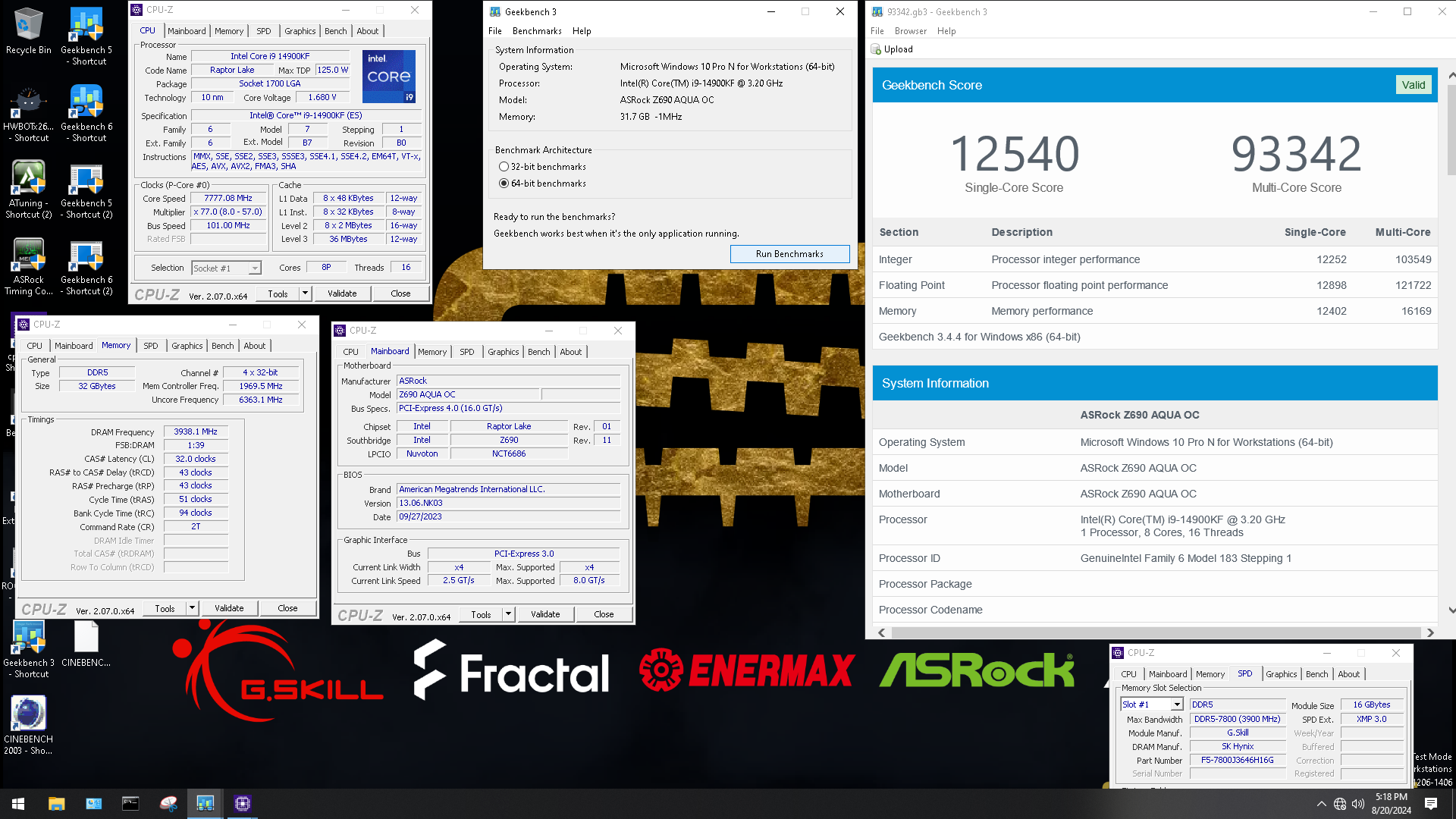1456x819 pixels.
Task: Switch to Memory tab in SPD CPU-Z window
Action: 1210,674
